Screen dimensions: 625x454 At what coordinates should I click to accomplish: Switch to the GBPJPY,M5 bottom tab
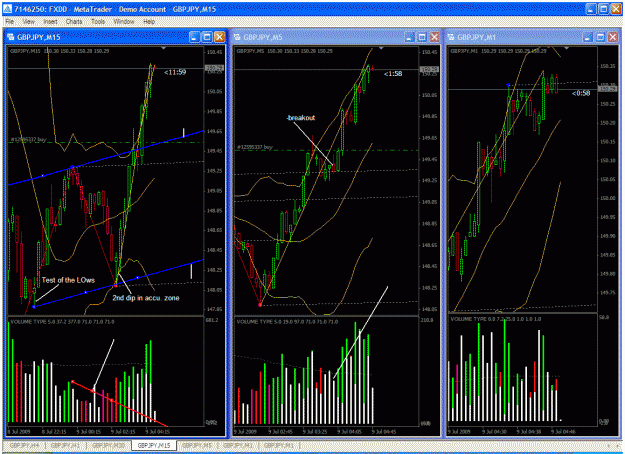pos(198,445)
